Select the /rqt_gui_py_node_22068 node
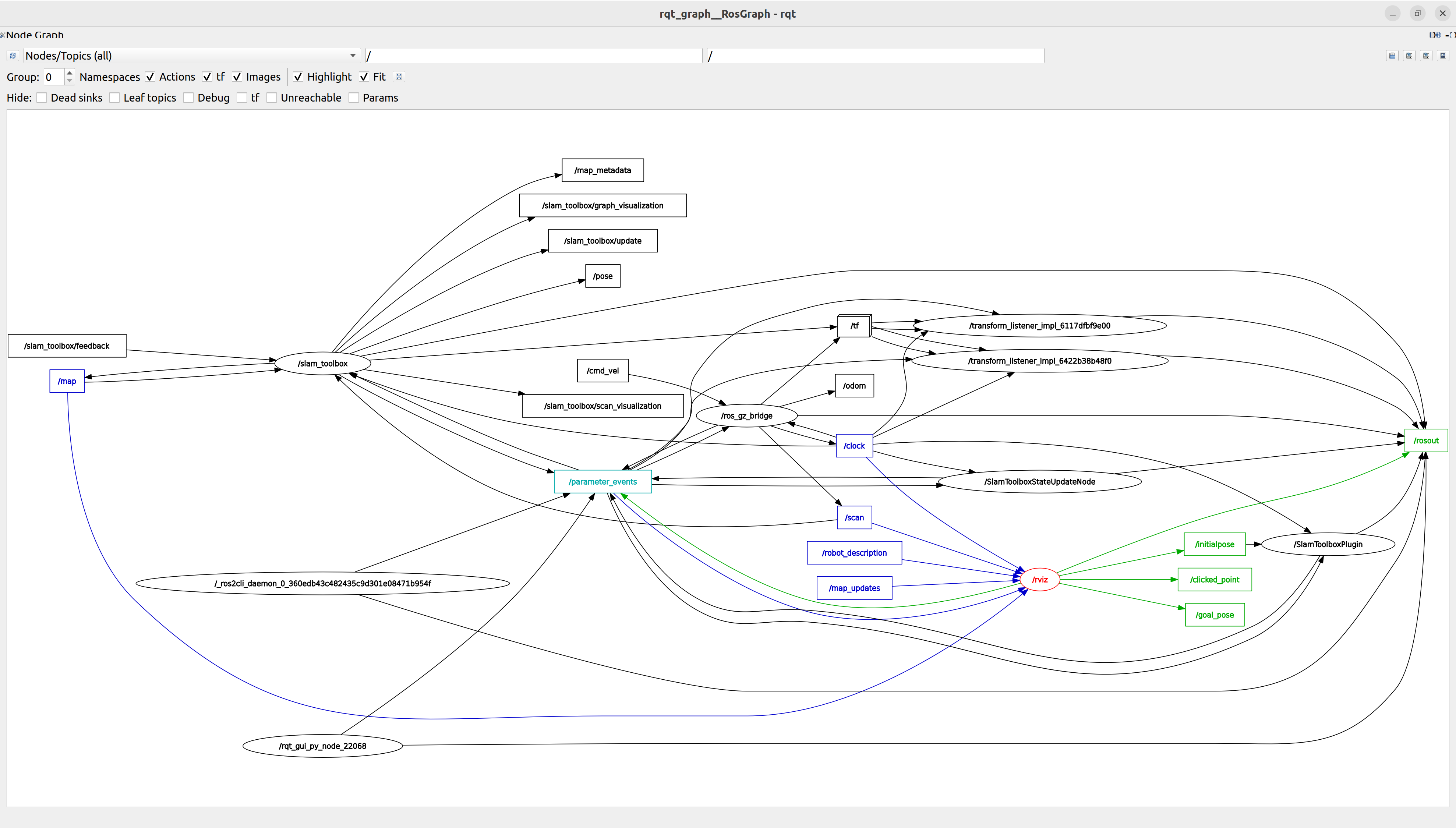The height and width of the screenshot is (828, 1456). point(322,746)
